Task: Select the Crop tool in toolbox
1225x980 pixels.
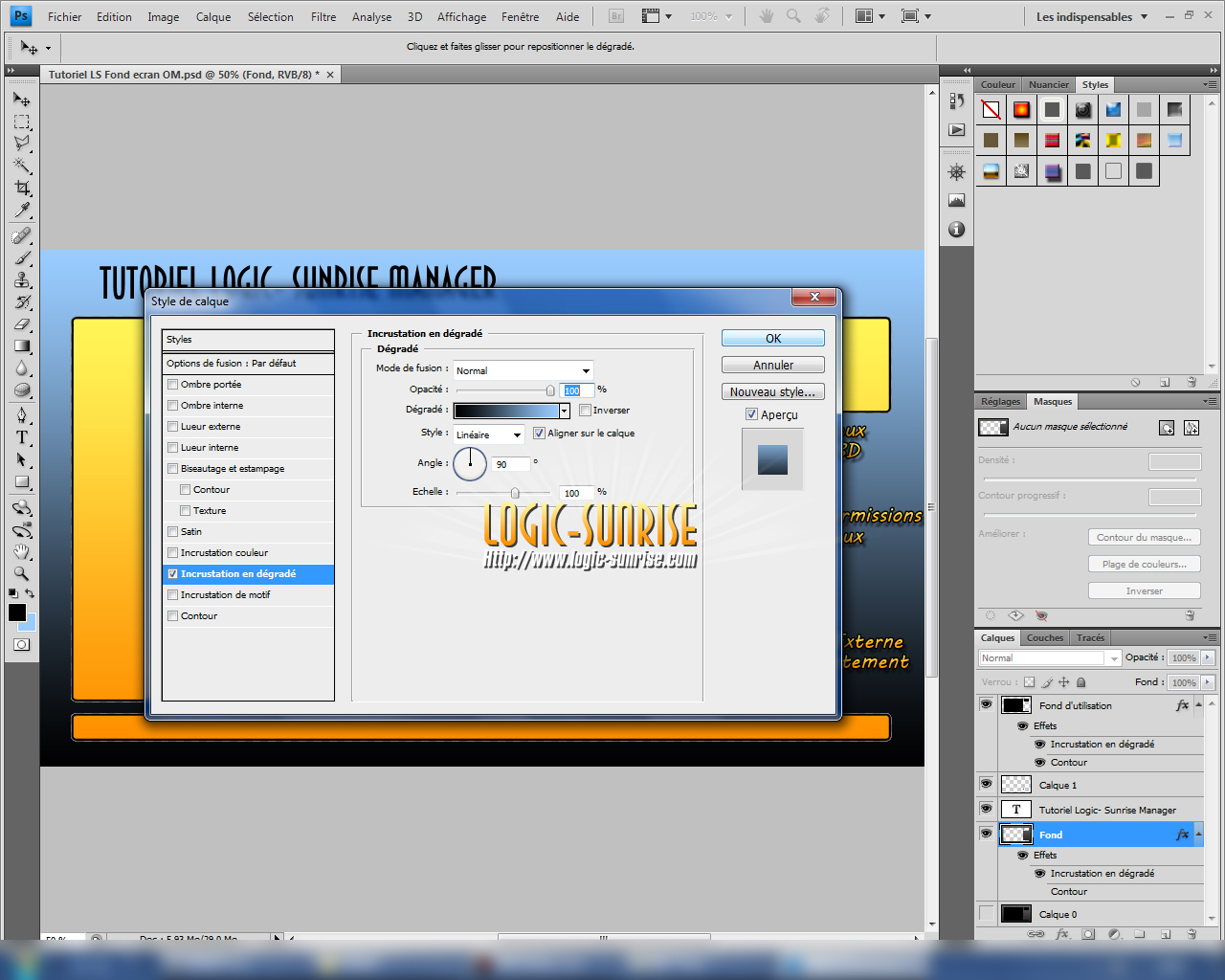Action: coord(22,188)
